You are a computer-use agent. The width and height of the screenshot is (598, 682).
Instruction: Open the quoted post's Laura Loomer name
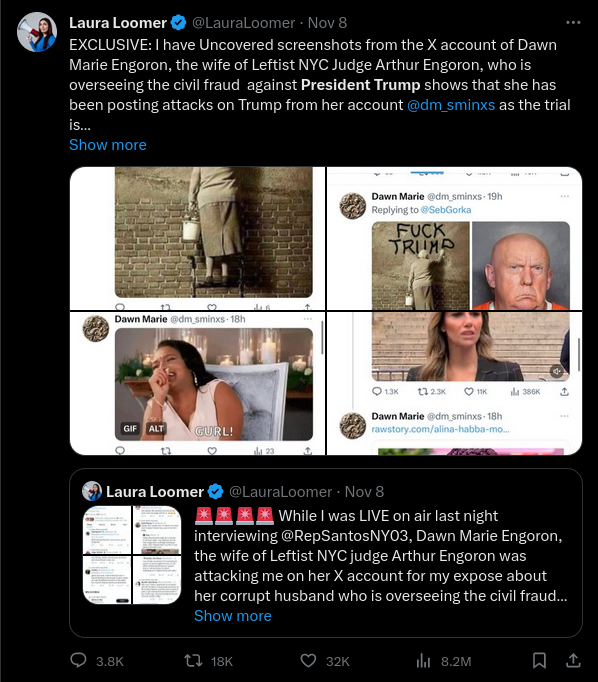(155, 492)
